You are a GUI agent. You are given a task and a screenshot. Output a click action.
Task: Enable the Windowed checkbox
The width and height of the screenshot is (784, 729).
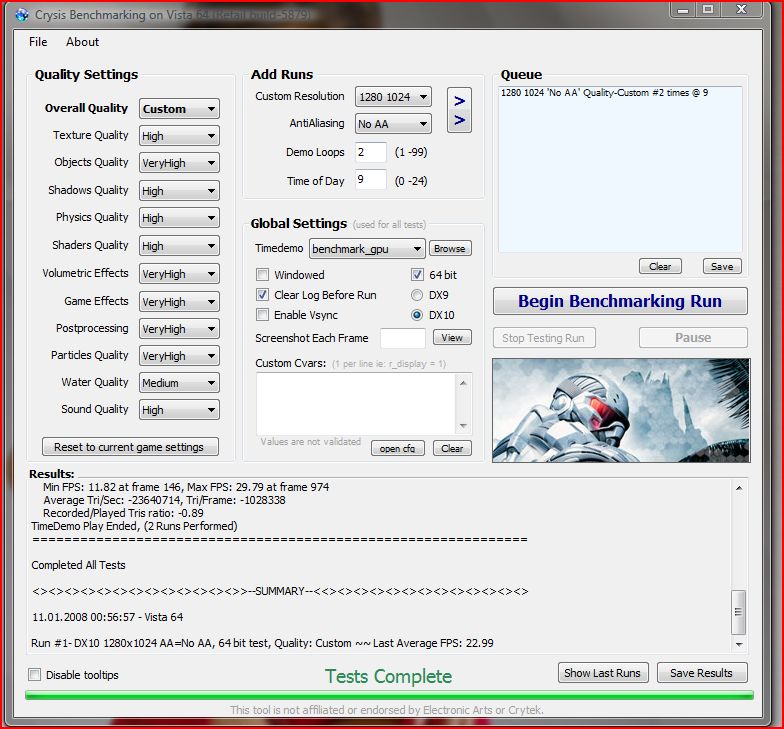pyautogui.click(x=262, y=274)
